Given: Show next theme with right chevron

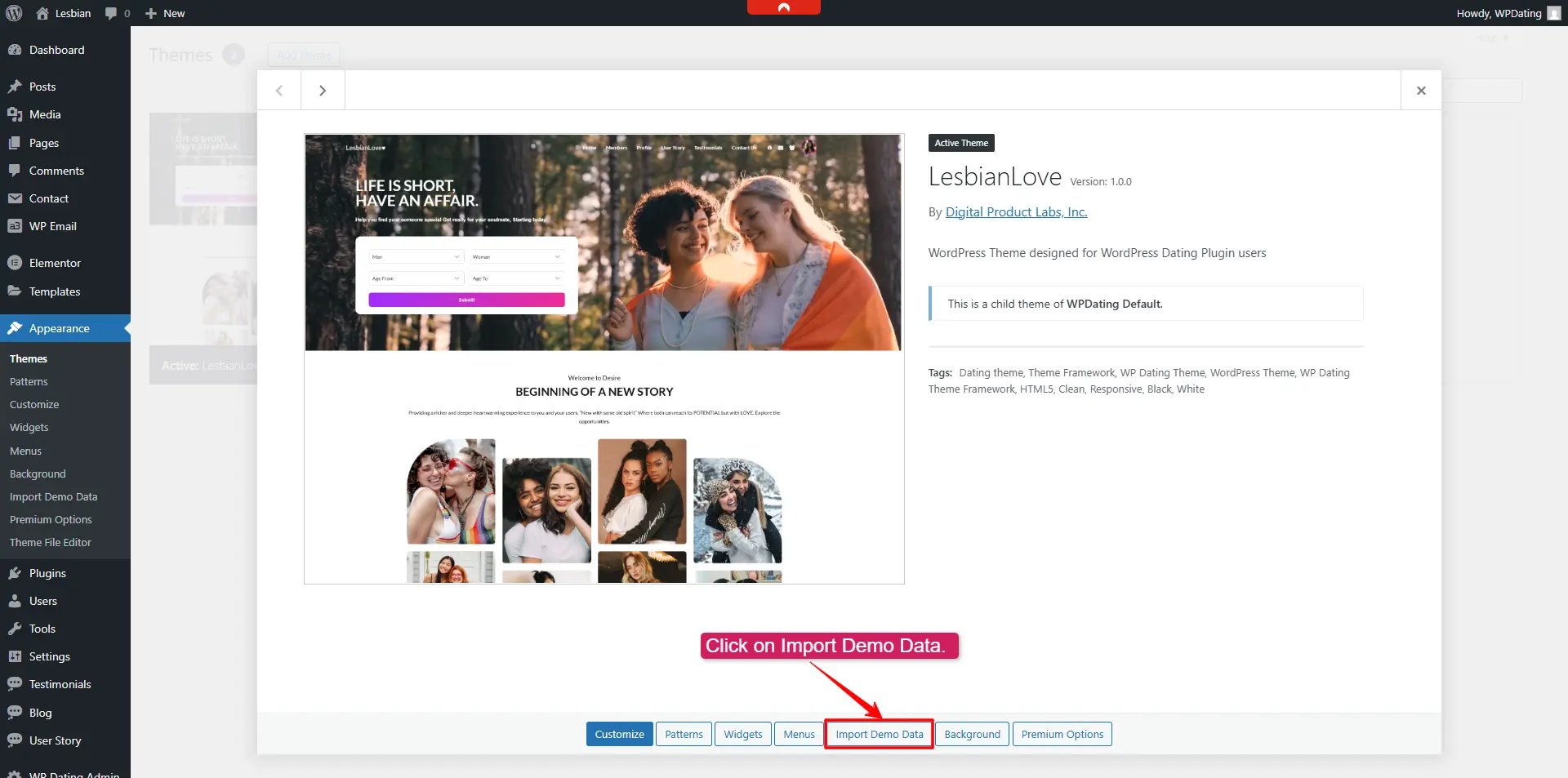Looking at the screenshot, I should point(323,91).
